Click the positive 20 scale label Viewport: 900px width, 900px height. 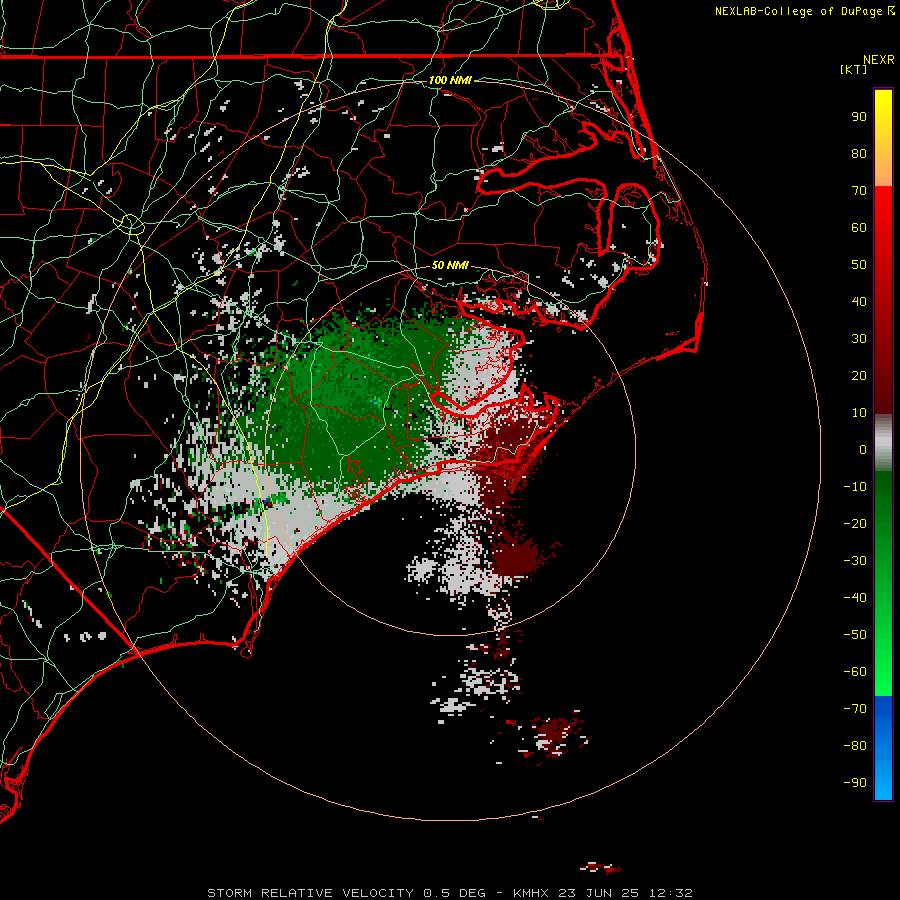(x=859, y=376)
